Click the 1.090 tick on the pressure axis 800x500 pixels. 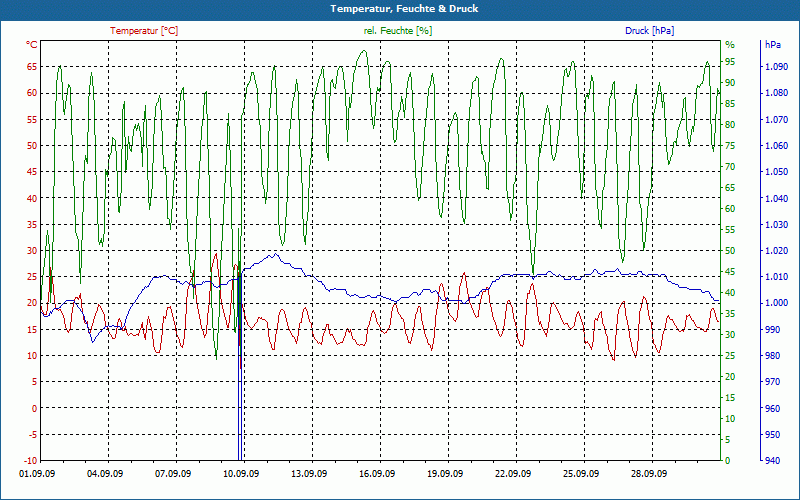(776, 66)
